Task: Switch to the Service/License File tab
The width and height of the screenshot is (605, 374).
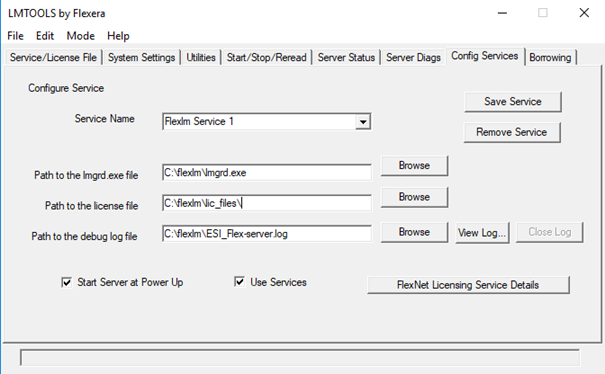Action: [x=53, y=58]
